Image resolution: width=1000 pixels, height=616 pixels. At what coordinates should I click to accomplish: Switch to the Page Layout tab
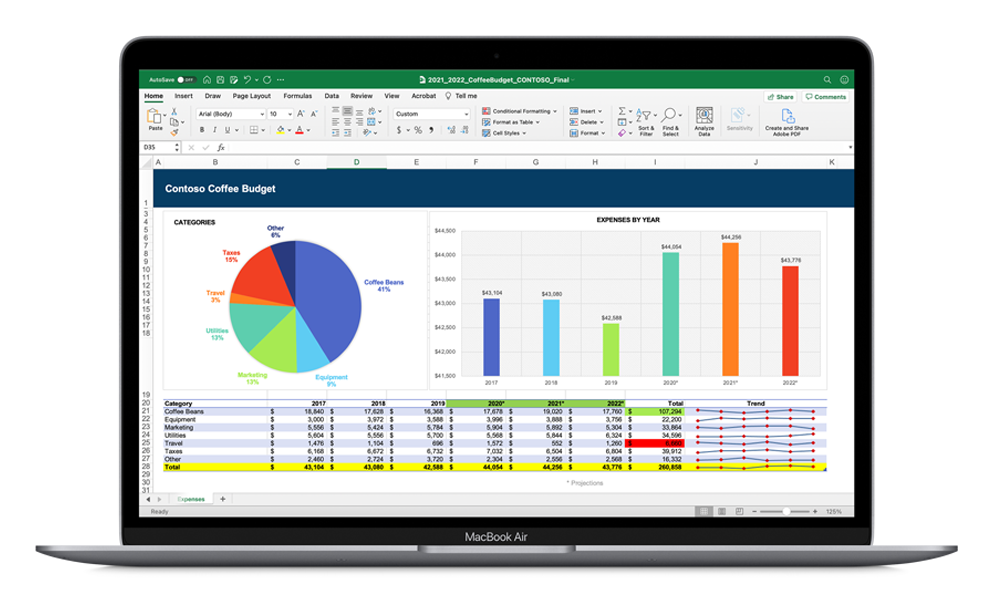[251, 96]
